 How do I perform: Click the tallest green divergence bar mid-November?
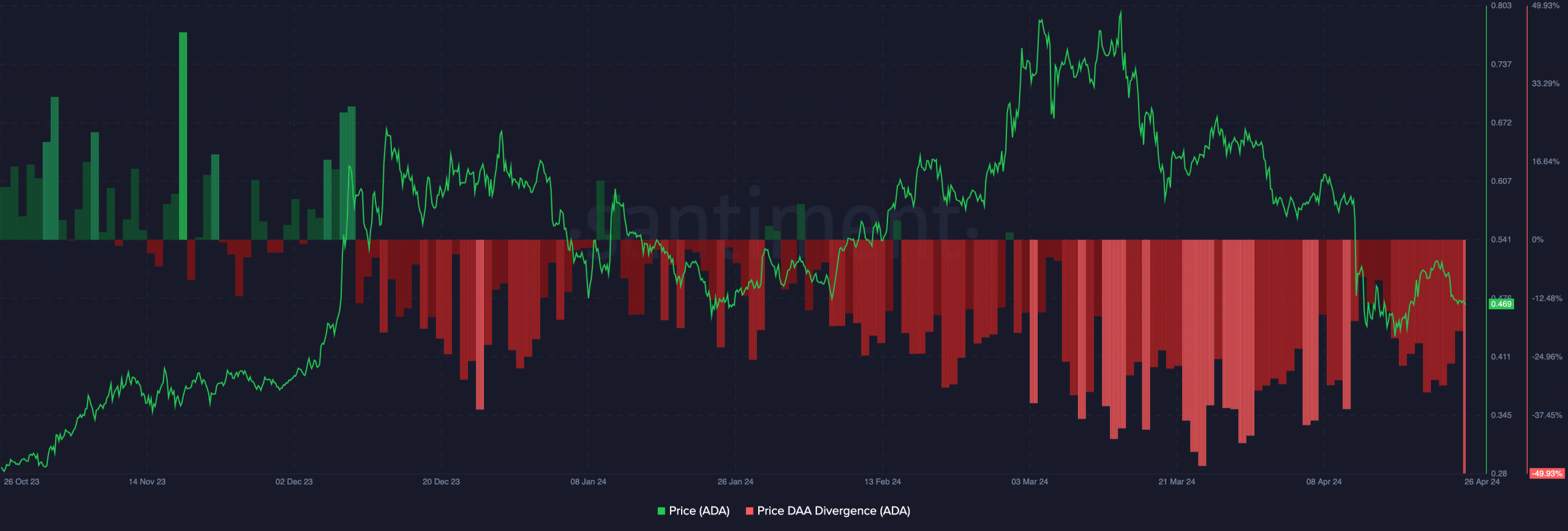[183, 136]
